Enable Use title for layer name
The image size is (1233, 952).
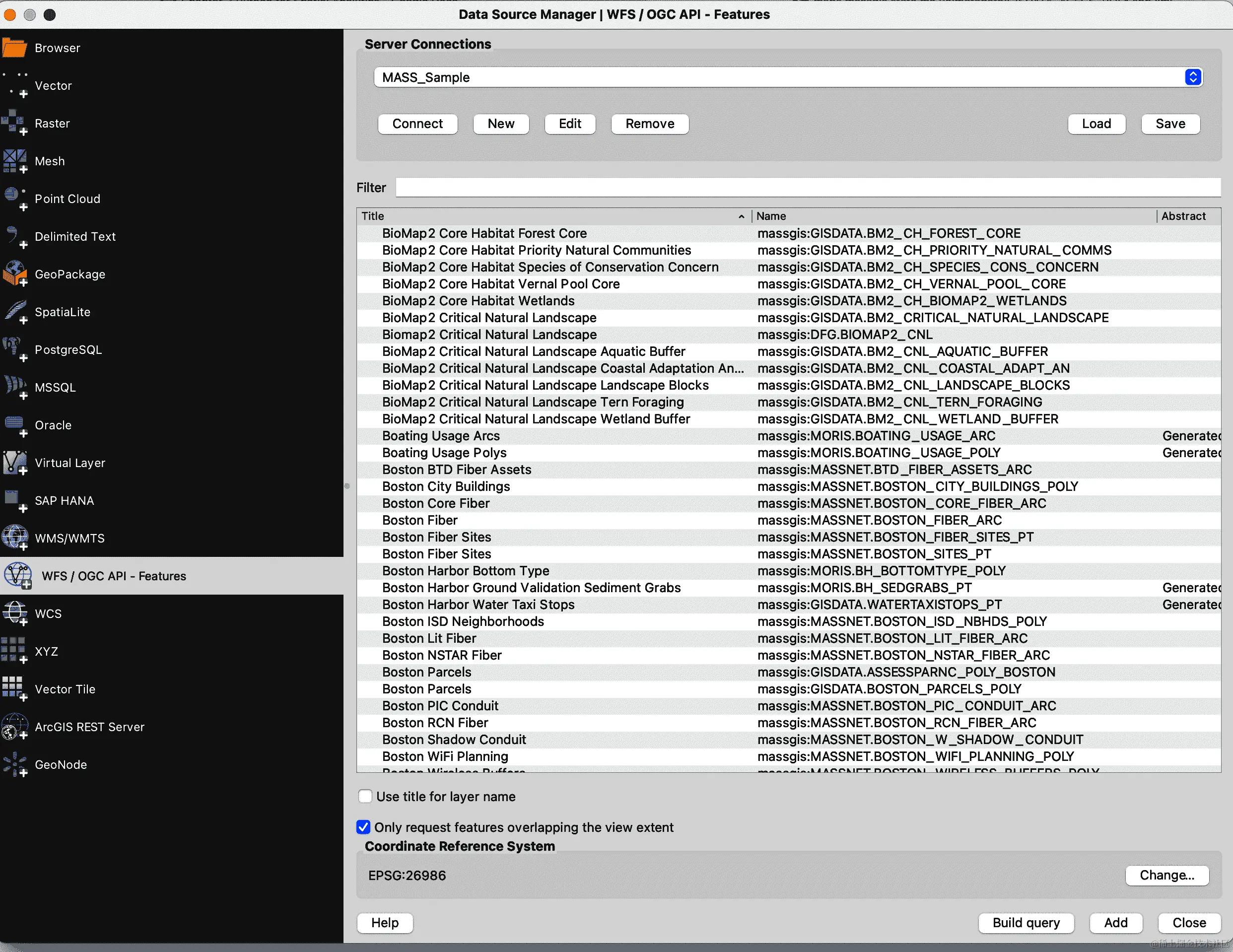(x=365, y=796)
